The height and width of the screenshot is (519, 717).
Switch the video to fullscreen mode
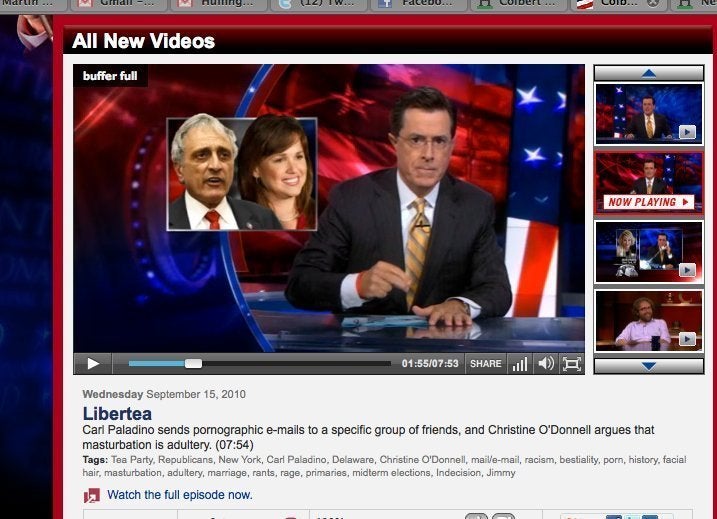pyautogui.click(x=572, y=364)
